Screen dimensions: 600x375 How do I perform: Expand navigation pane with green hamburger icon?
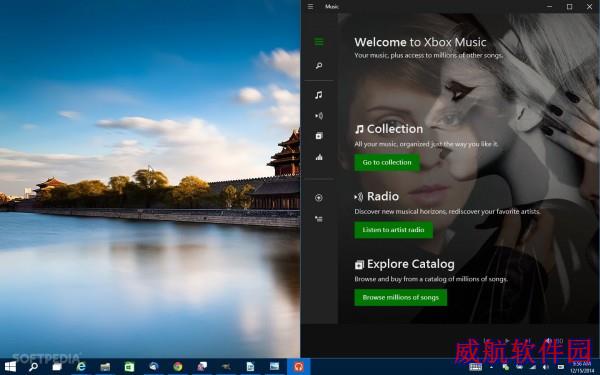point(319,42)
